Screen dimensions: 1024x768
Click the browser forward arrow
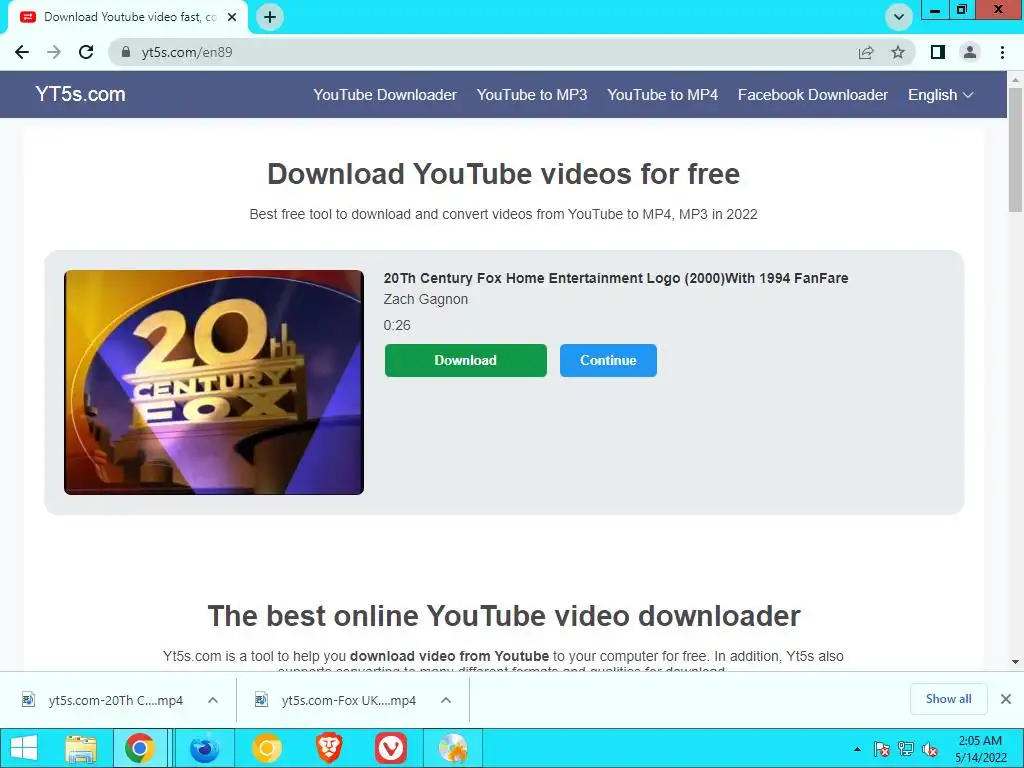pyautogui.click(x=54, y=52)
